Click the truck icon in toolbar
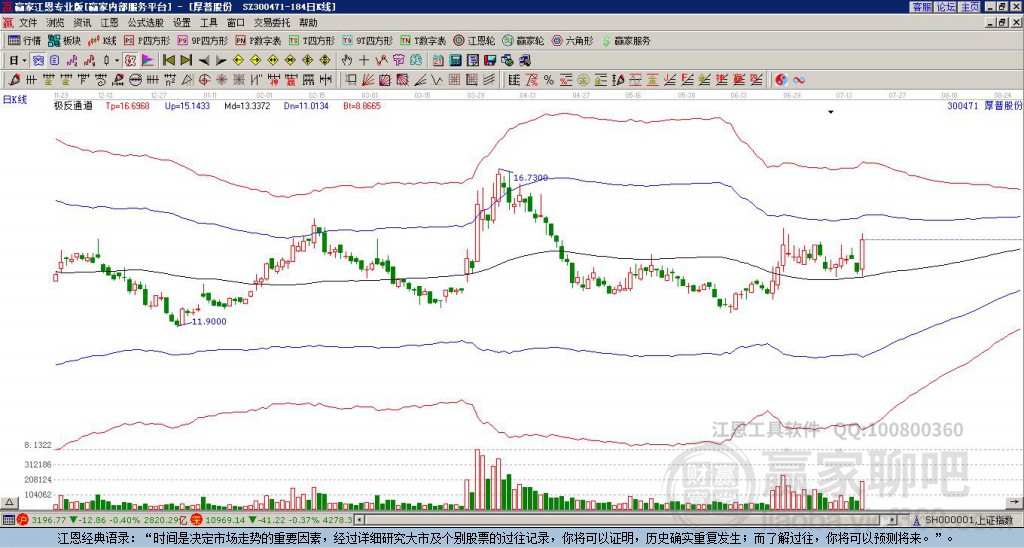1024x548 pixels. (524, 61)
